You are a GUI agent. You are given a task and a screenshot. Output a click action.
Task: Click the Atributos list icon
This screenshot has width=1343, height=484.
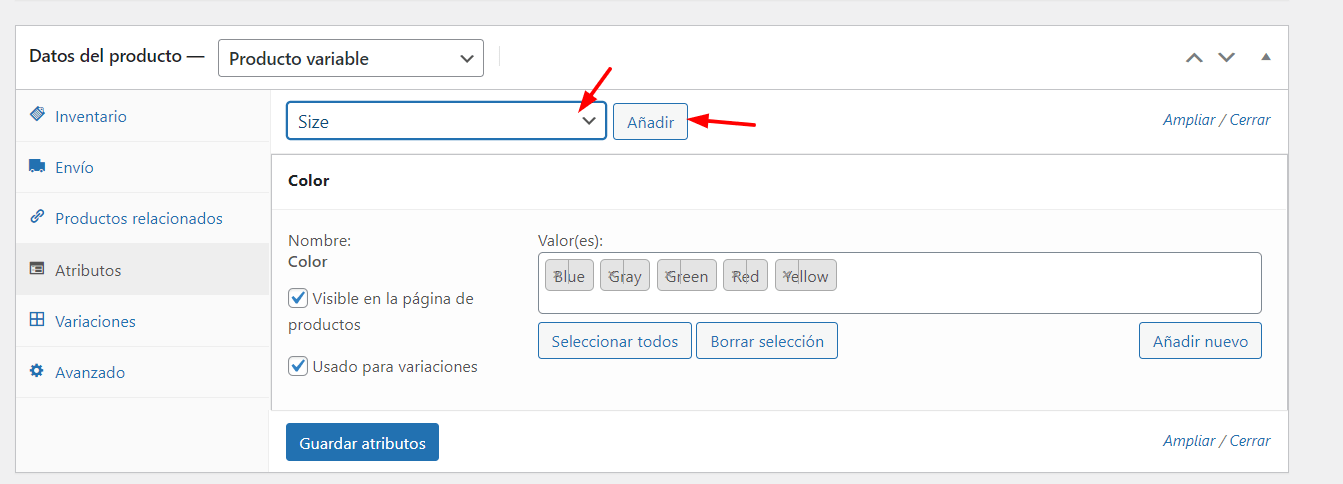(37, 269)
